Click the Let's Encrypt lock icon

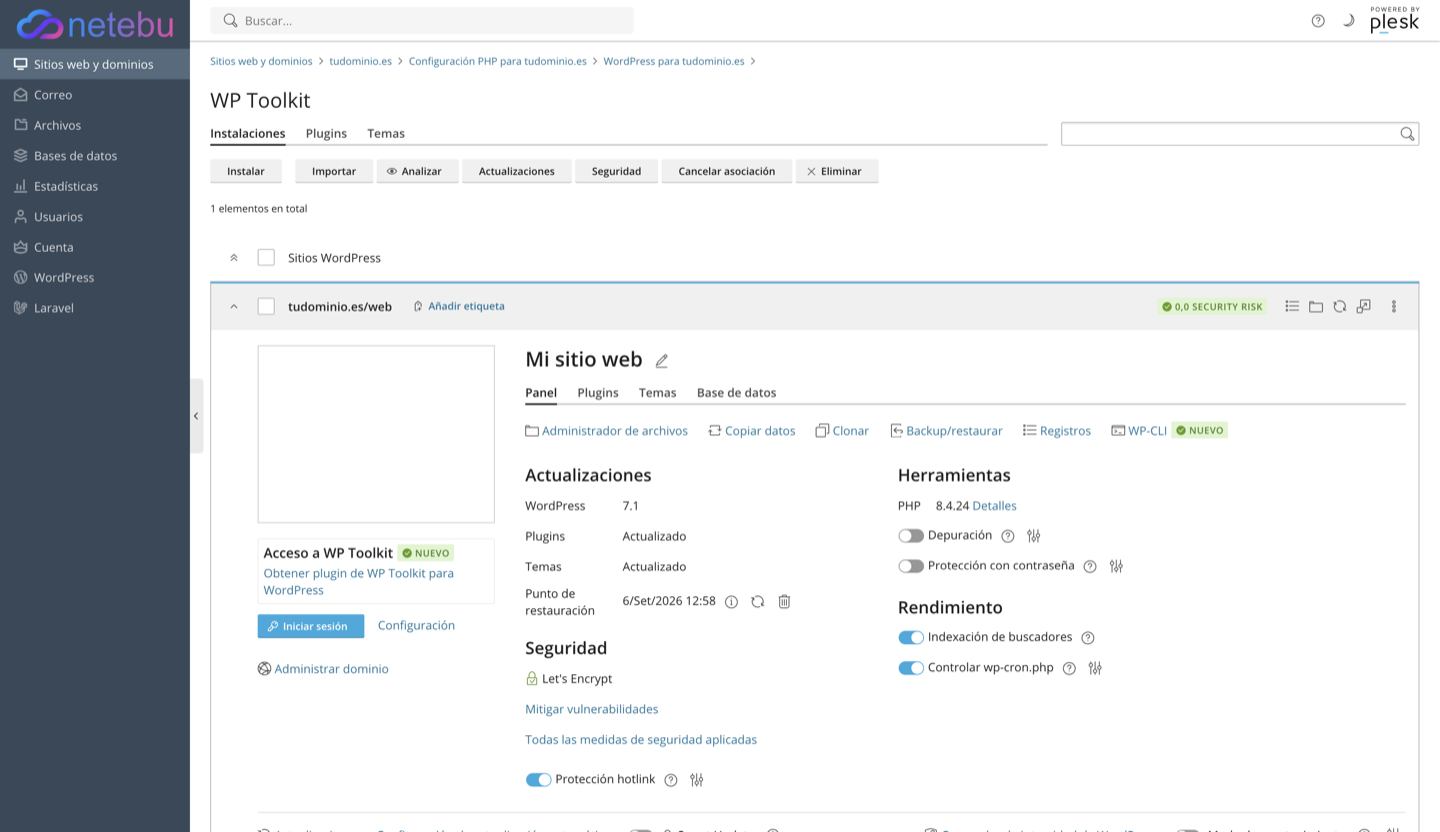point(532,679)
